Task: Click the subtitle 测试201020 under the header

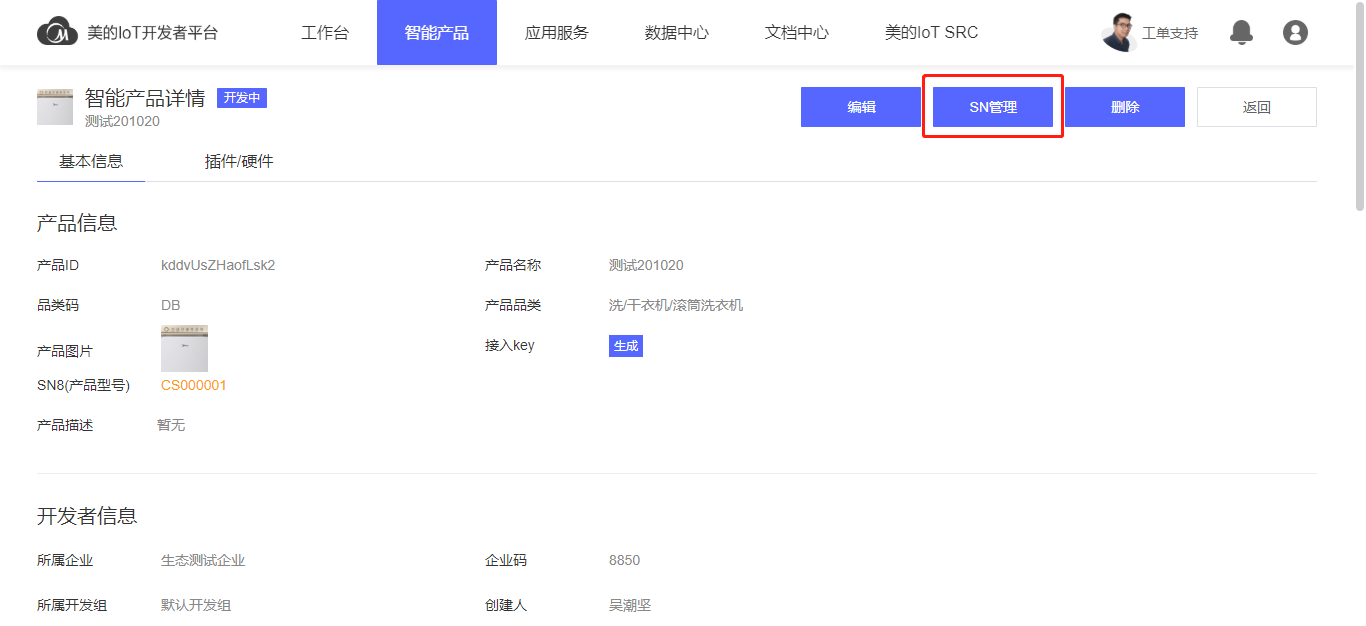Action: (x=122, y=121)
